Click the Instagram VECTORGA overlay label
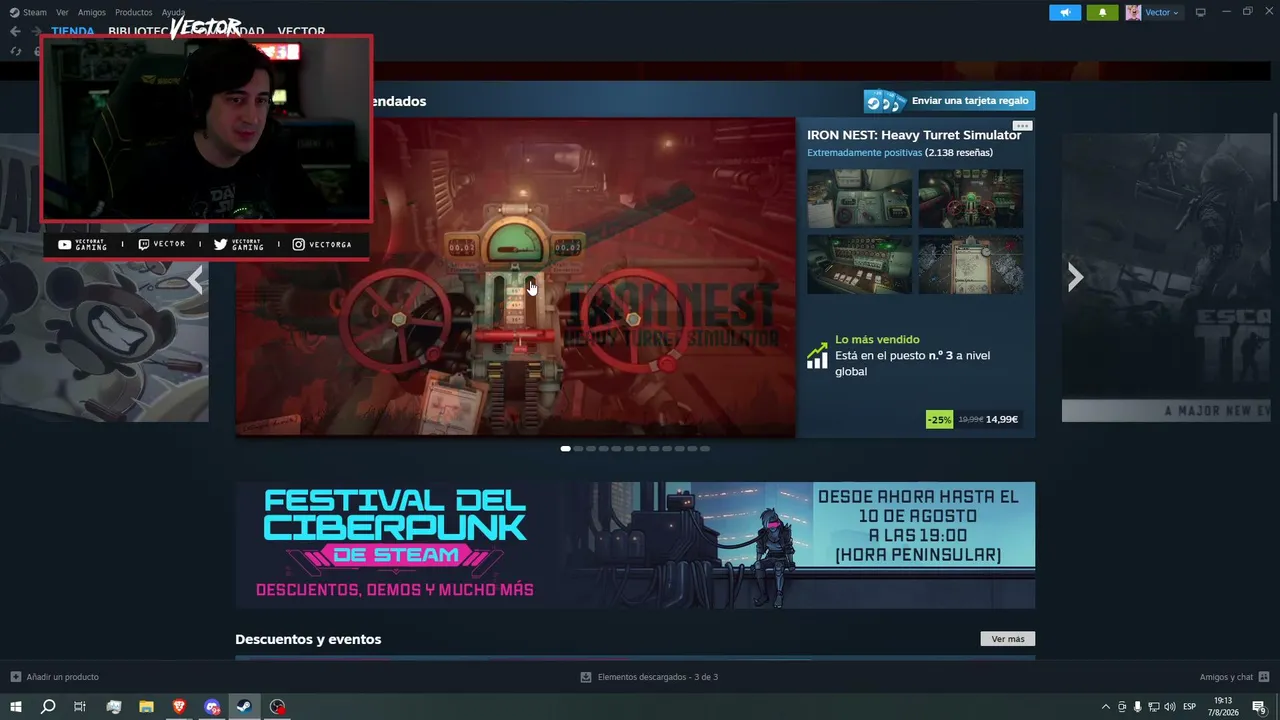Viewport: 1280px width, 720px height. coord(331,244)
